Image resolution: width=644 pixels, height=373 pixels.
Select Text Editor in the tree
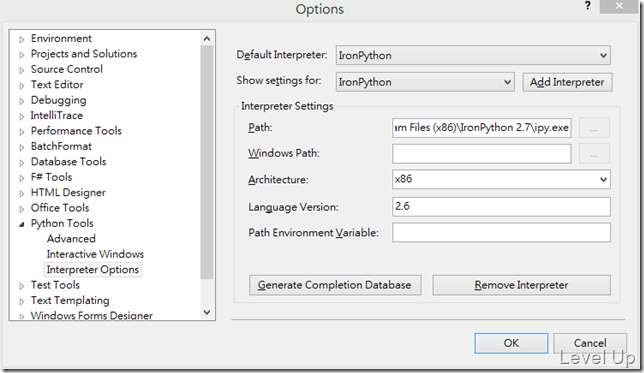pyautogui.click(x=57, y=85)
